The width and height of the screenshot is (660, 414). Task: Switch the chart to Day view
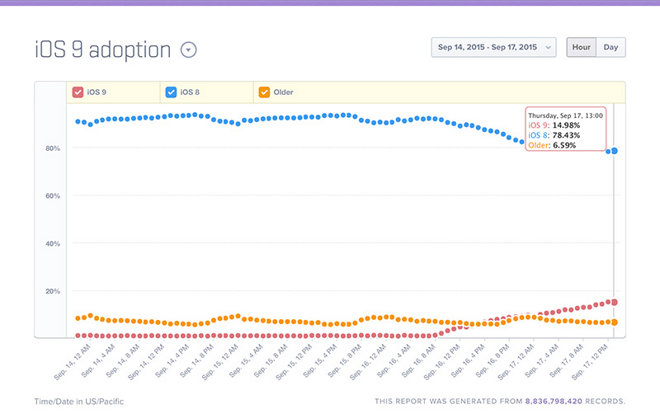[x=610, y=47]
